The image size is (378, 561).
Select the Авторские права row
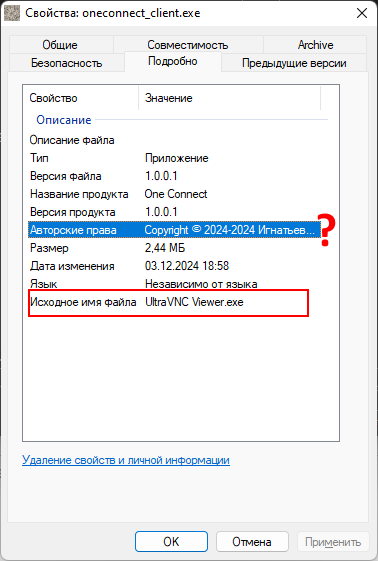pyautogui.click(x=175, y=230)
